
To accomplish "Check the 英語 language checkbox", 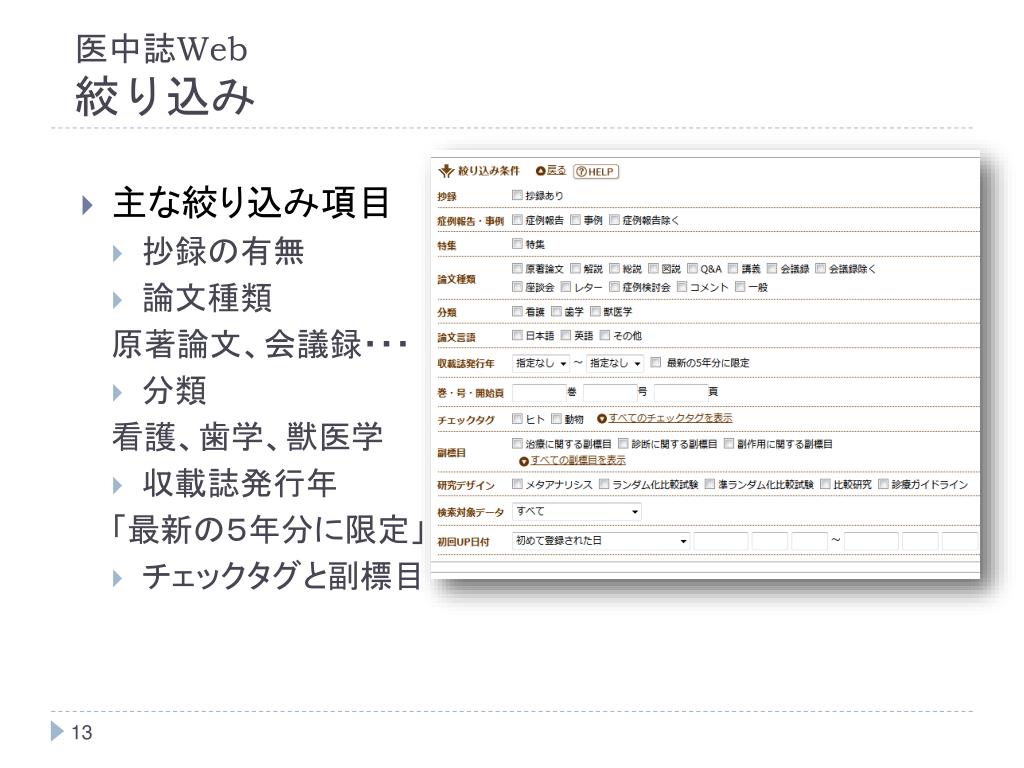I will point(566,336).
